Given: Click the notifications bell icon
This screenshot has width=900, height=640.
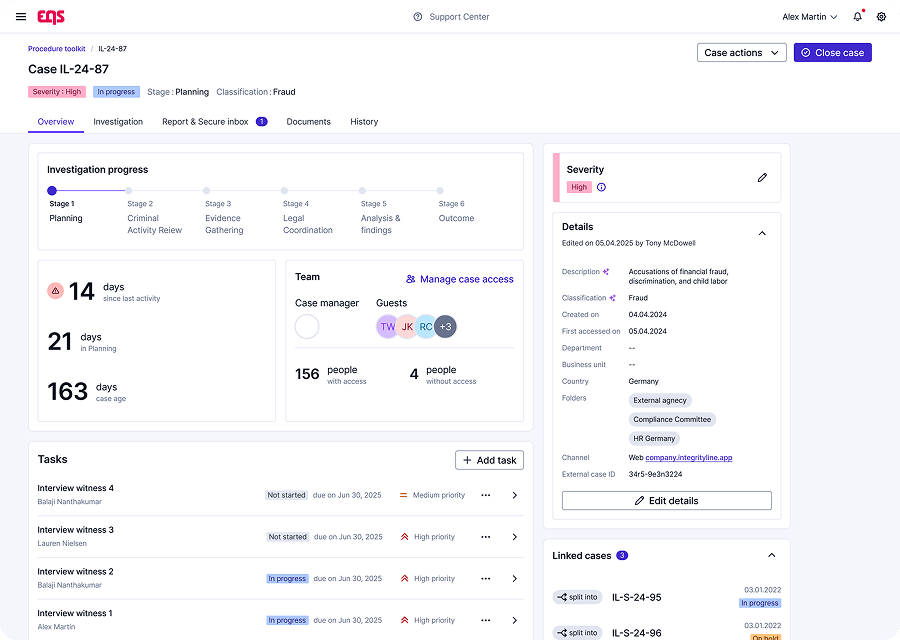Looking at the screenshot, I should [x=857, y=17].
